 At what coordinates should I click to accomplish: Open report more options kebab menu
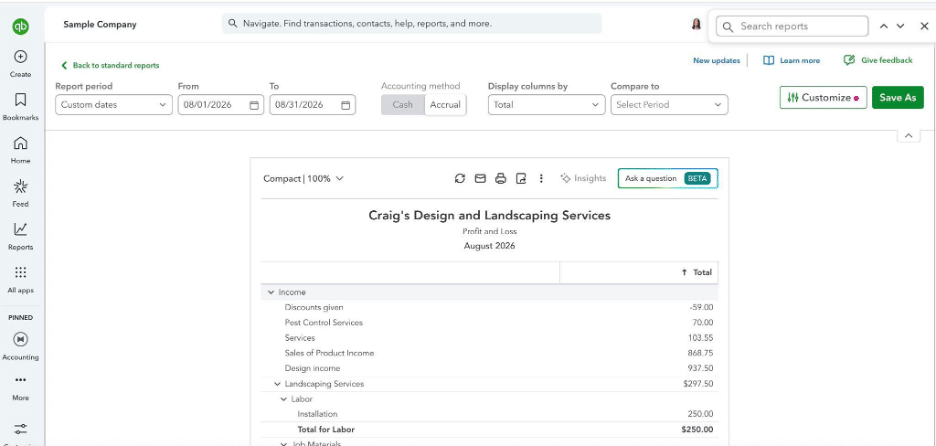point(541,179)
